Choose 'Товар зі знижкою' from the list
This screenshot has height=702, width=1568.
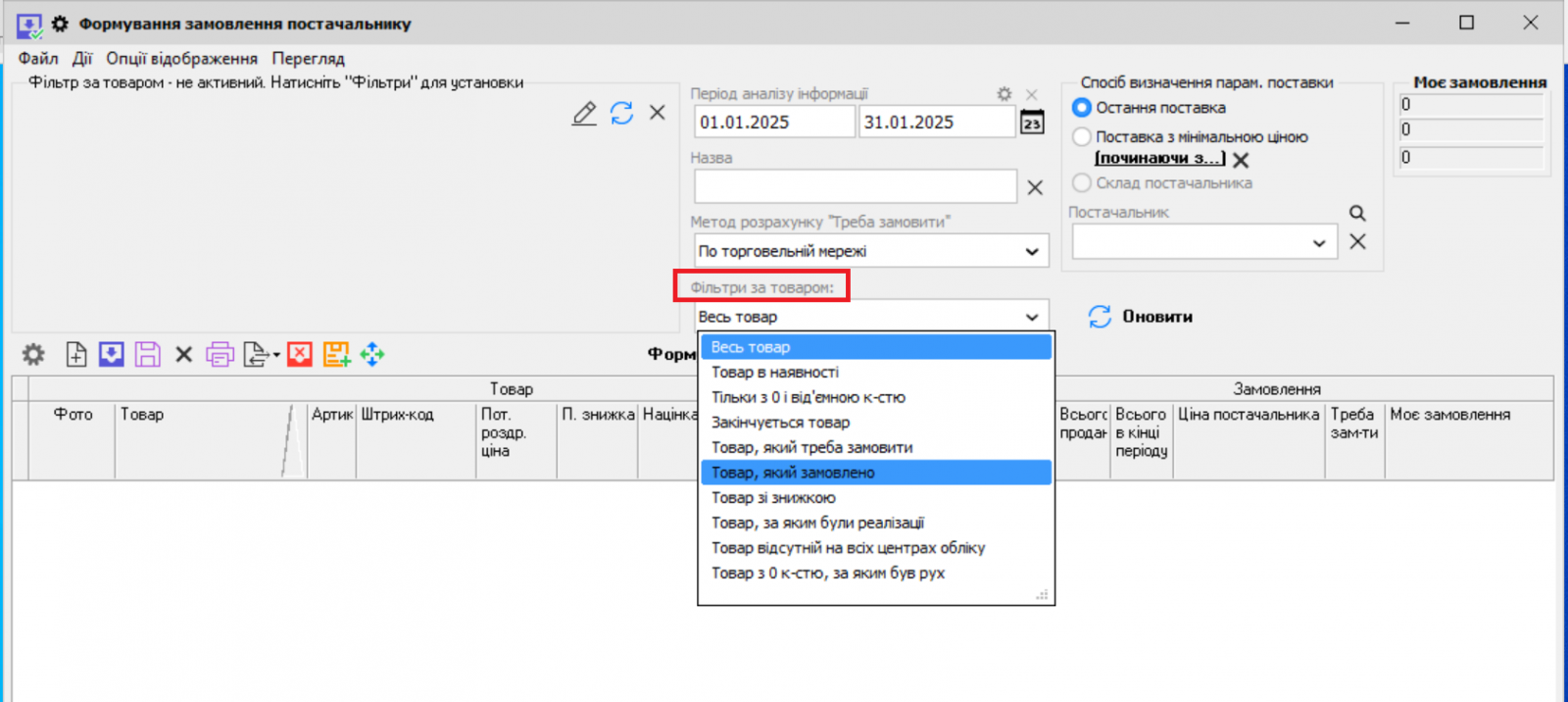[x=773, y=498]
